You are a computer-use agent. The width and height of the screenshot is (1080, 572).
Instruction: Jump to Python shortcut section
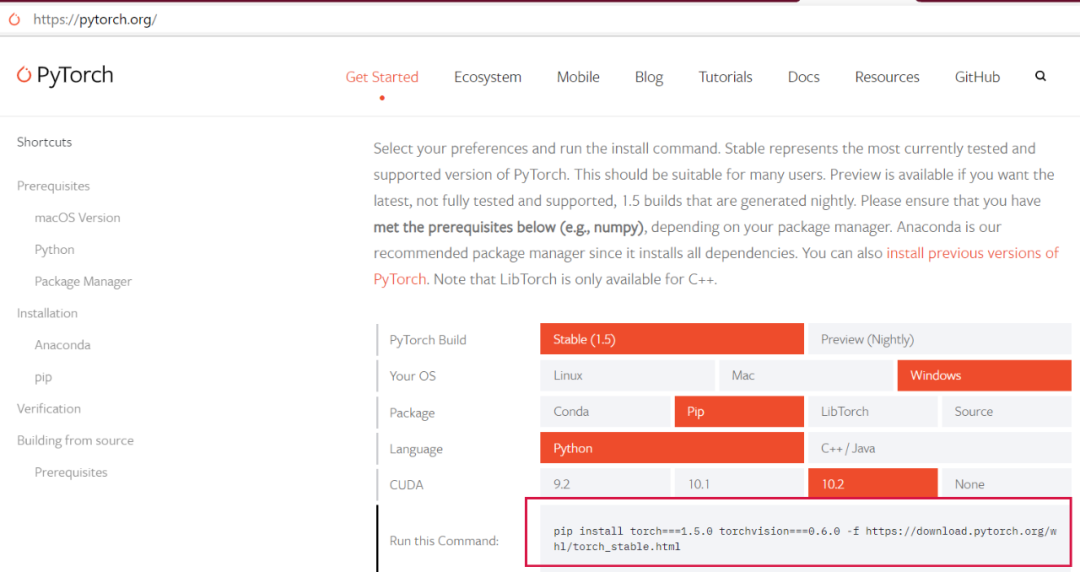[x=54, y=249]
